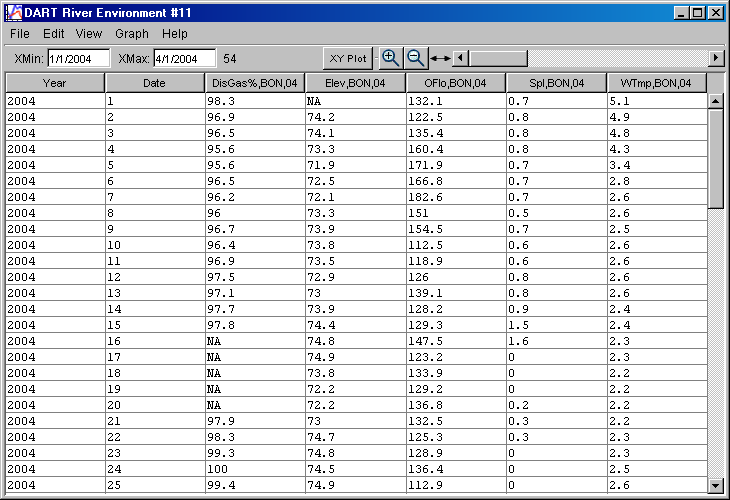The image size is (730, 500).
Task: Open the Help menu
Action: 175,34
